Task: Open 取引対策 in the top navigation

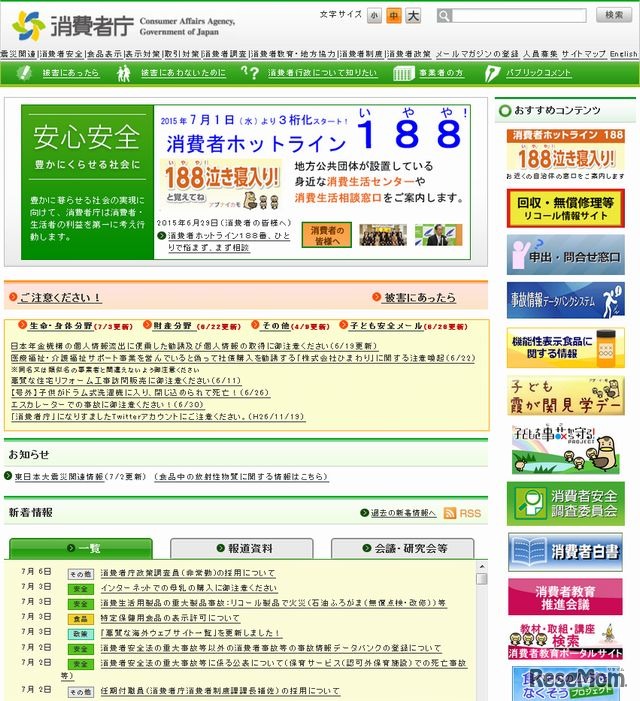Action: 181,54
